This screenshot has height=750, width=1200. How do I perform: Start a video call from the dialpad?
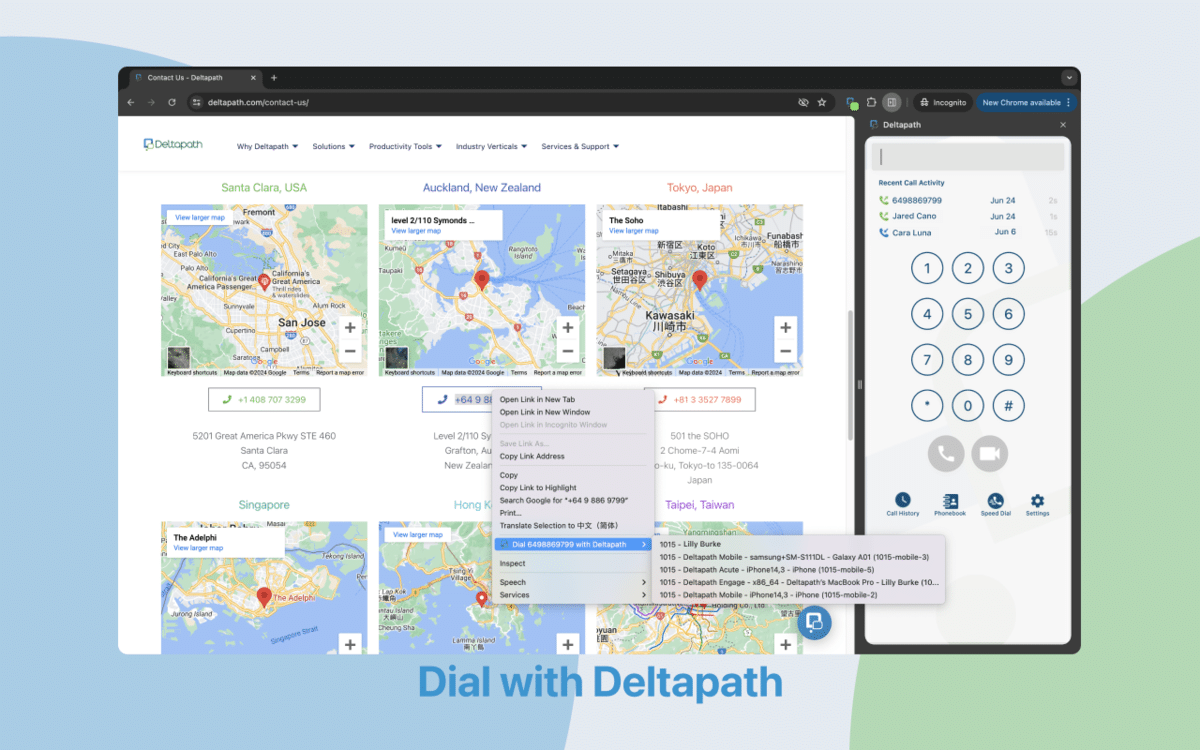pyautogui.click(x=989, y=454)
